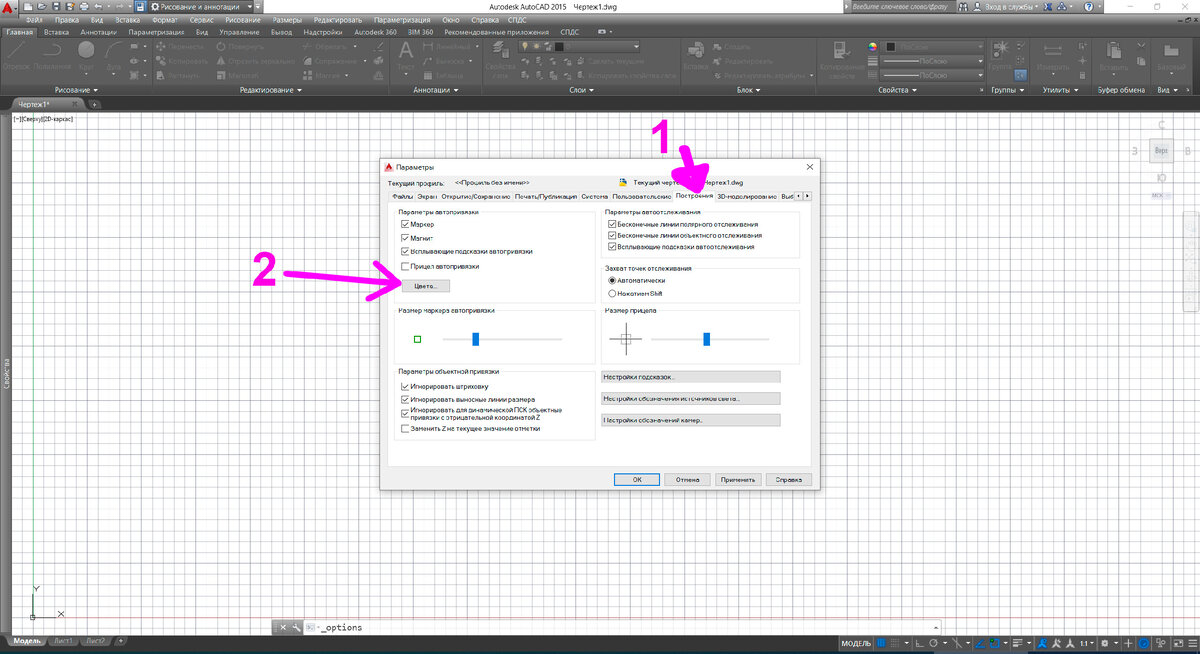Click the Таблица table tool

coord(442,74)
